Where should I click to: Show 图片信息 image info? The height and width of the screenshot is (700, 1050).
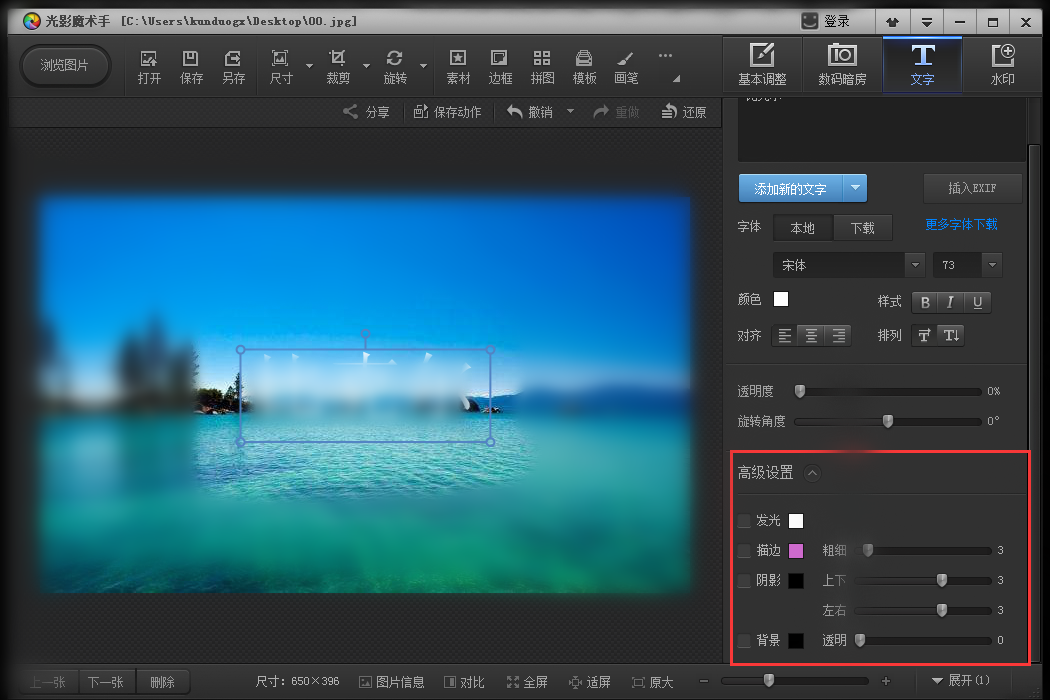pyautogui.click(x=392, y=682)
